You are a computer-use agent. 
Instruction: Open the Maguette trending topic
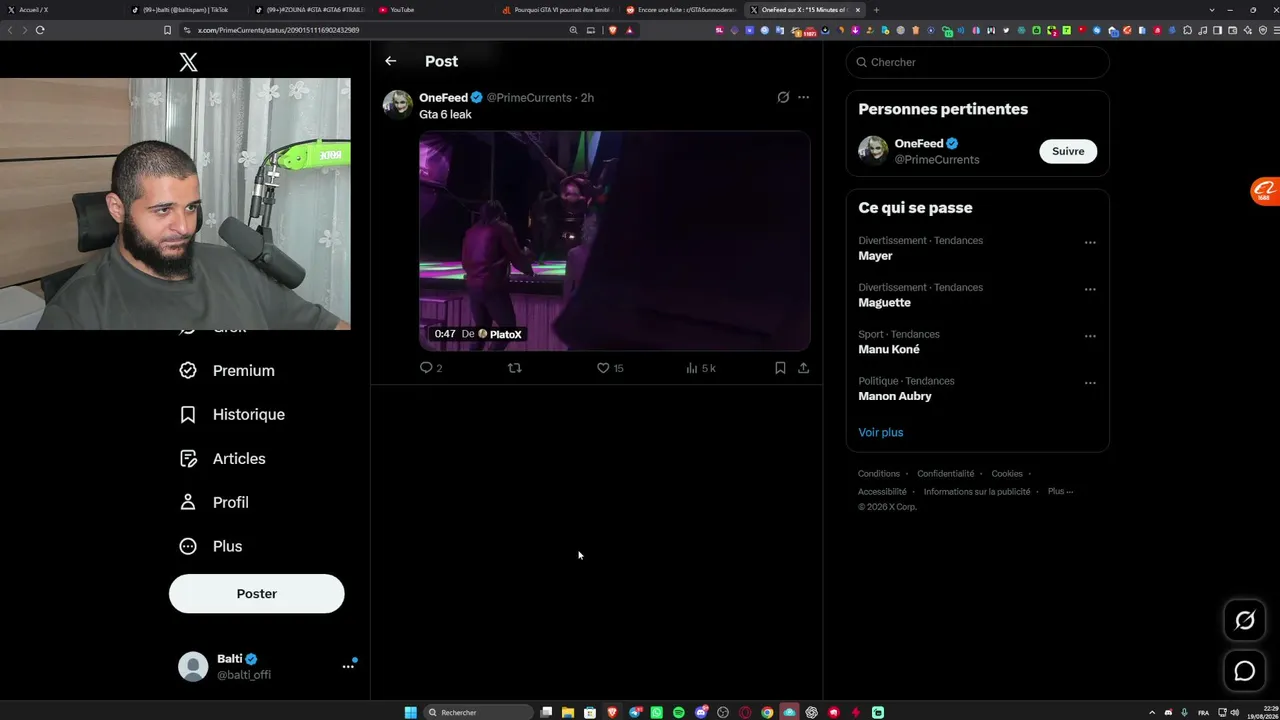click(x=884, y=303)
